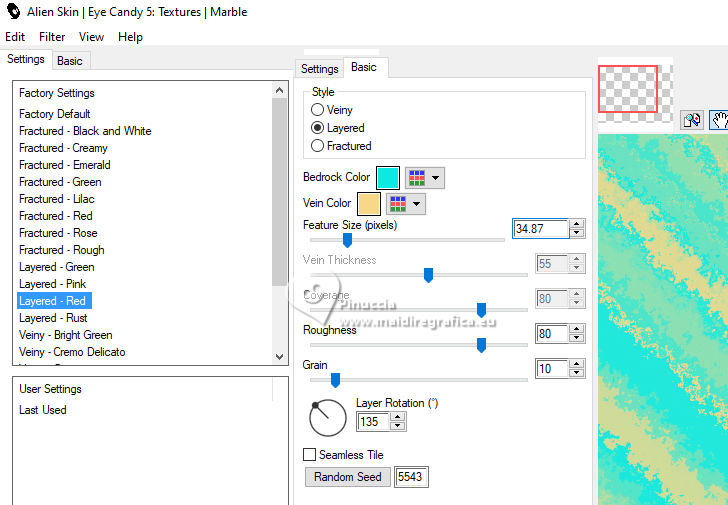Select Fractured - Rose preset

point(58,233)
